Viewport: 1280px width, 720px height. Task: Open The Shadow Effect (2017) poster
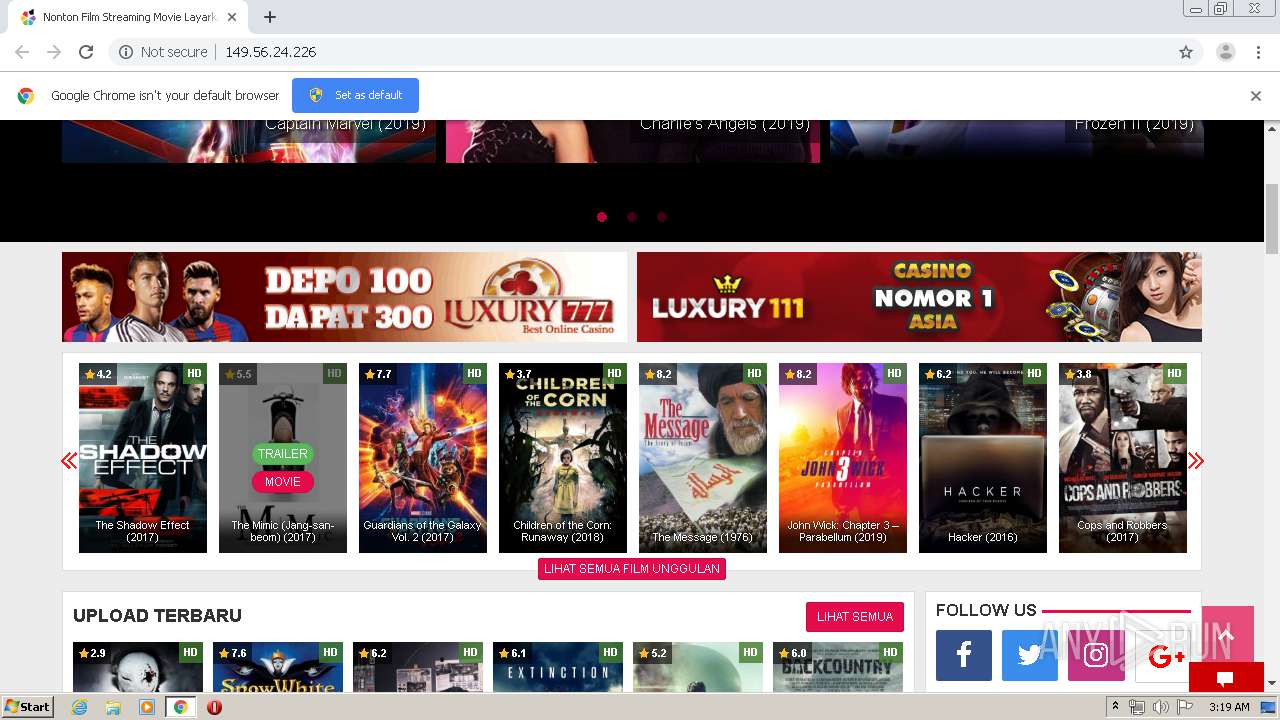tap(143, 458)
